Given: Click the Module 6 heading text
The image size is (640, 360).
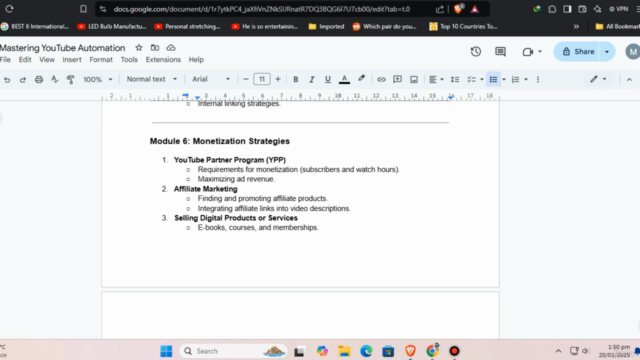Looking at the screenshot, I should click(220, 141).
